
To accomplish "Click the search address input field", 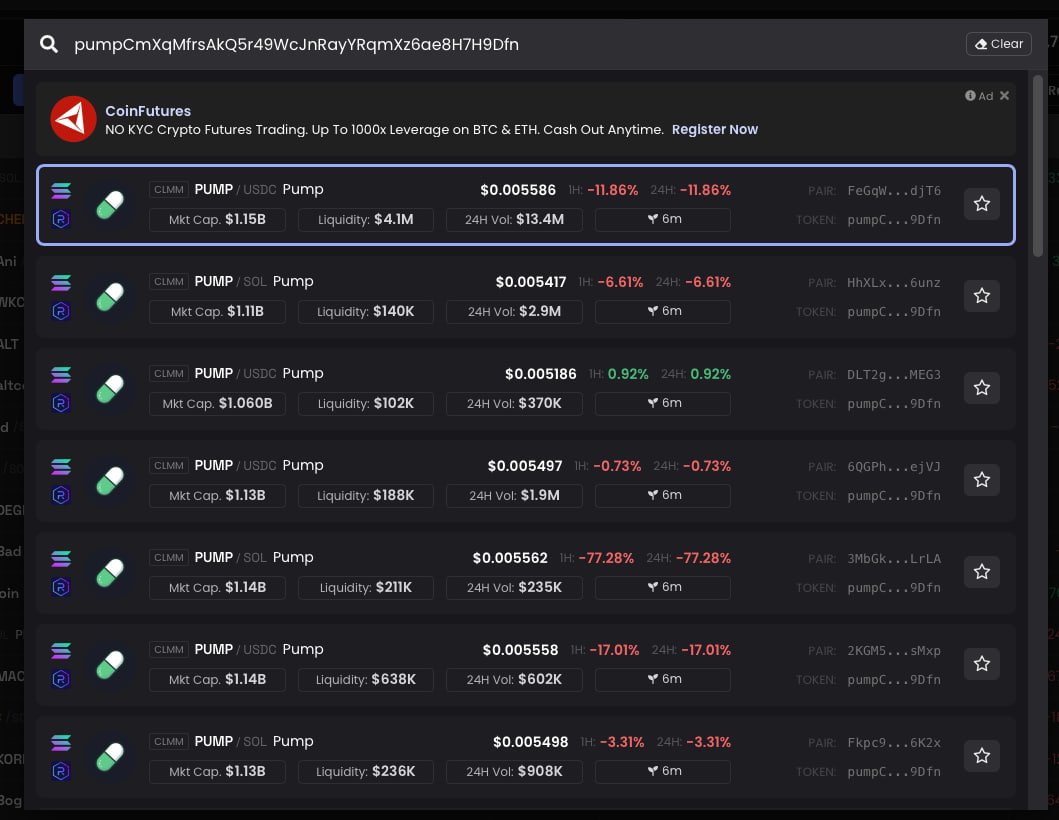I will pyautogui.click(x=513, y=44).
